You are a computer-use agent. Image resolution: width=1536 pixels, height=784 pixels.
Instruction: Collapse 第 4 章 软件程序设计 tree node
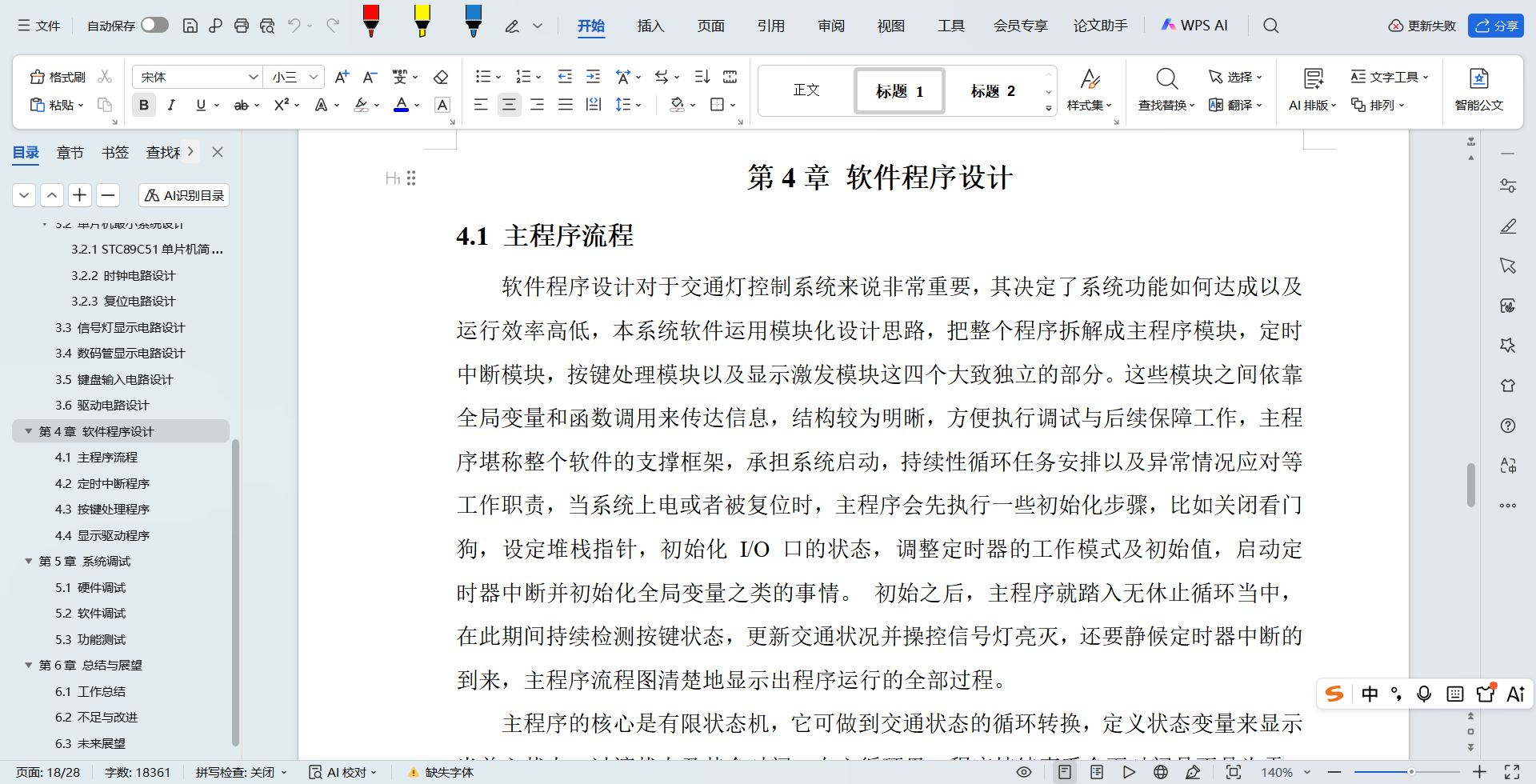click(x=29, y=431)
